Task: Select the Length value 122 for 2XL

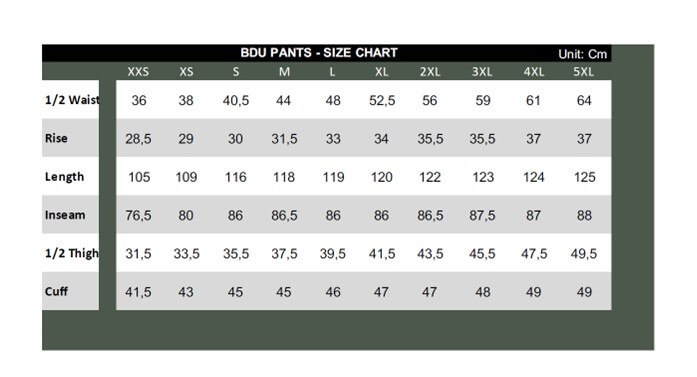Action: tap(430, 177)
